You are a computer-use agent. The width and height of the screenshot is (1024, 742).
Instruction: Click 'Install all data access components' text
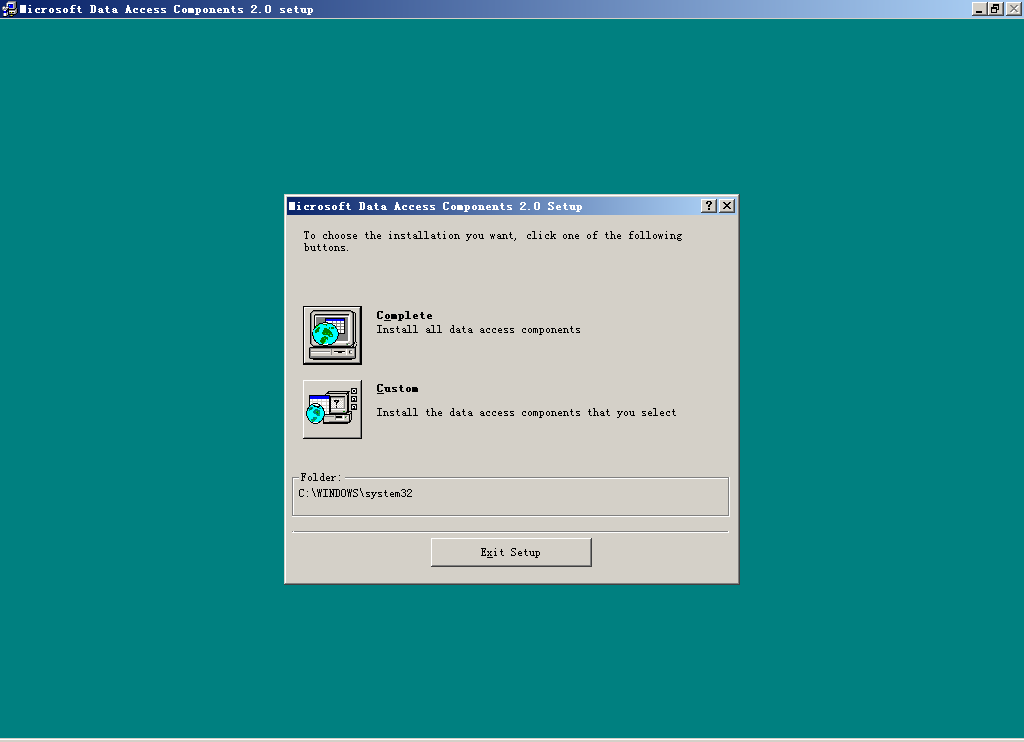[478, 330]
